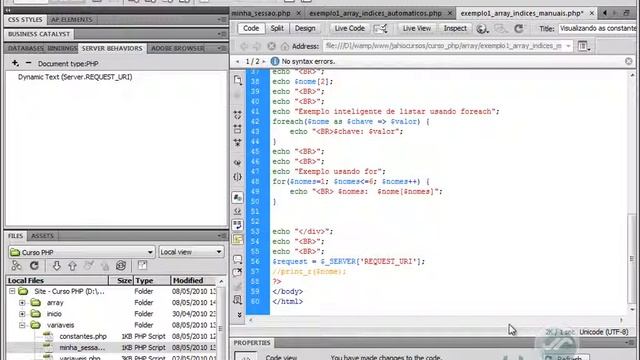The height and width of the screenshot is (360, 640).
Task: Stop icon in browser navigation bar
Action: [x=271, y=46]
